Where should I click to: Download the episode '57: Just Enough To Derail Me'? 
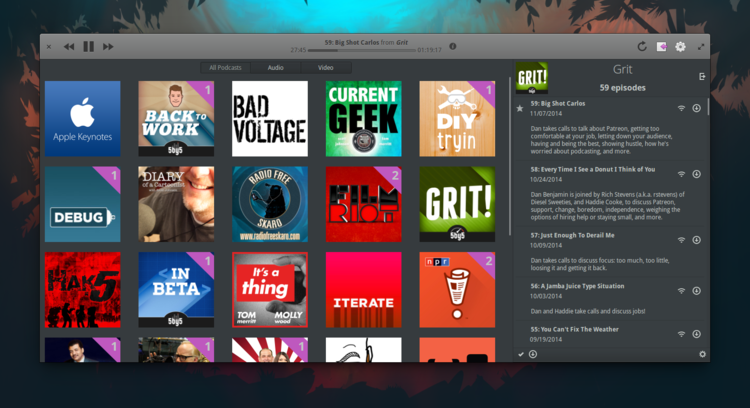697,240
